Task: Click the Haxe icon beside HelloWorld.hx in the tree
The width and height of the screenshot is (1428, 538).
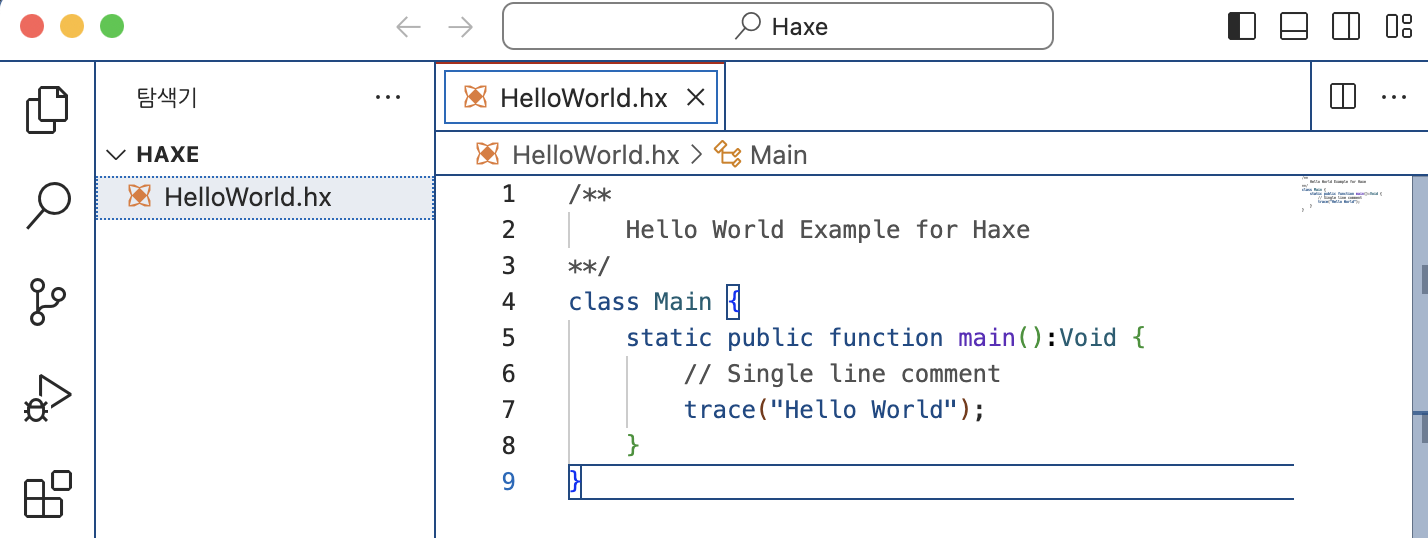Action: click(140, 197)
